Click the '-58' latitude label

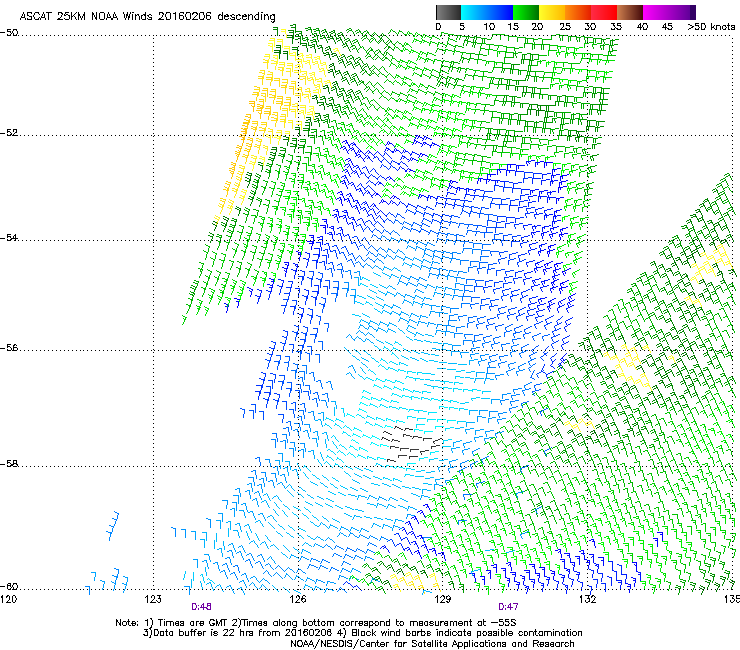pyautogui.click(x=9, y=464)
